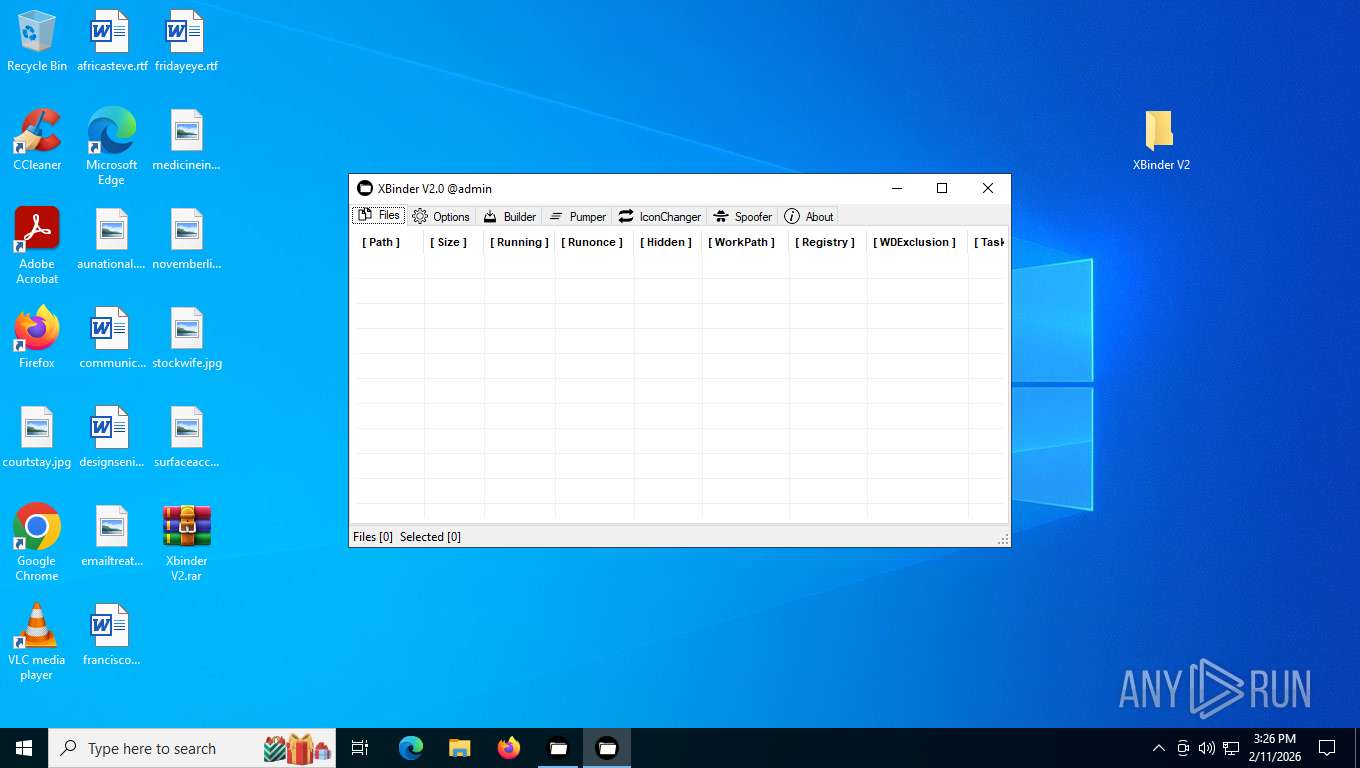Switch to the Spoofer tab
Image resolution: width=1360 pixels, height=768 pixels.
pyautogui.click(x=743, y=216)
